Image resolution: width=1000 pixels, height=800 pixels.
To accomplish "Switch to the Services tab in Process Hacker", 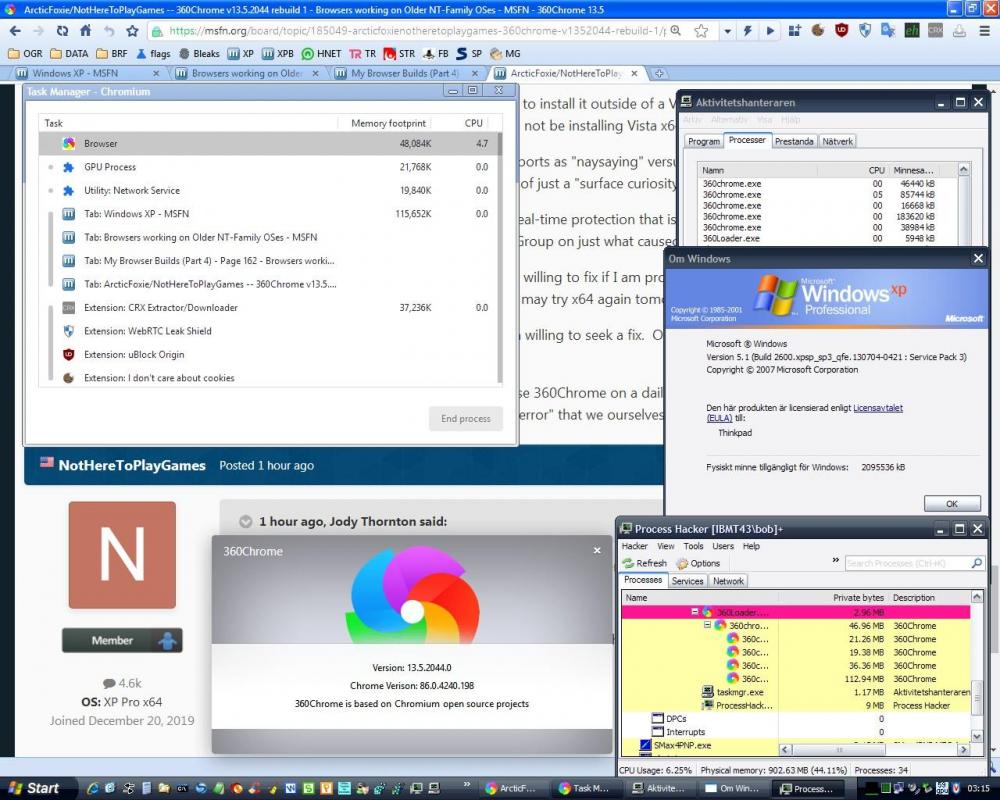I will pos(687,580).
